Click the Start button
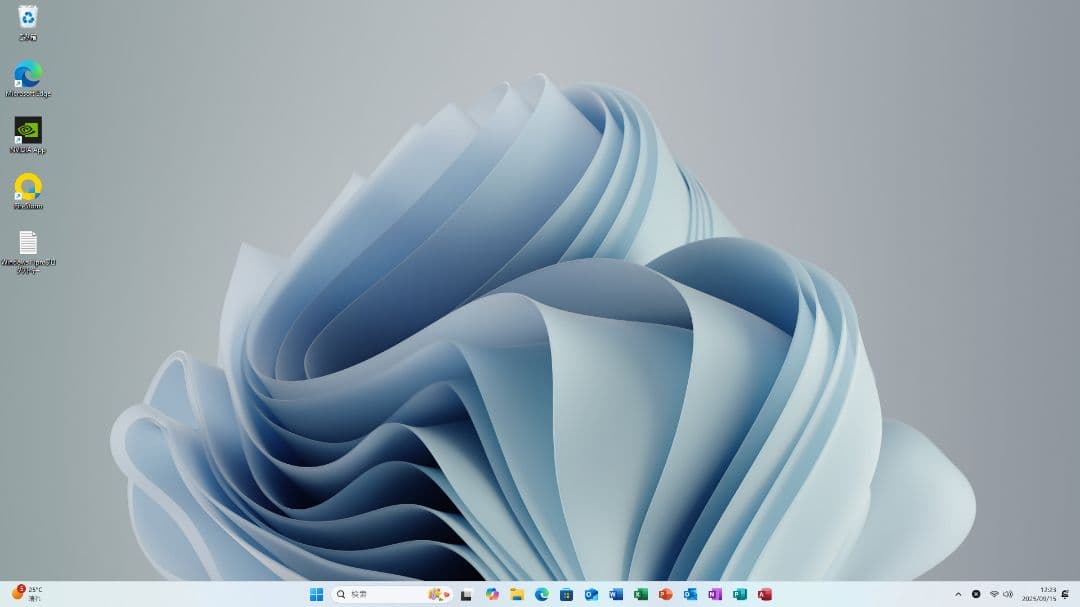Viewport: 1080px width, 607px height. click(x=315, y=594)
